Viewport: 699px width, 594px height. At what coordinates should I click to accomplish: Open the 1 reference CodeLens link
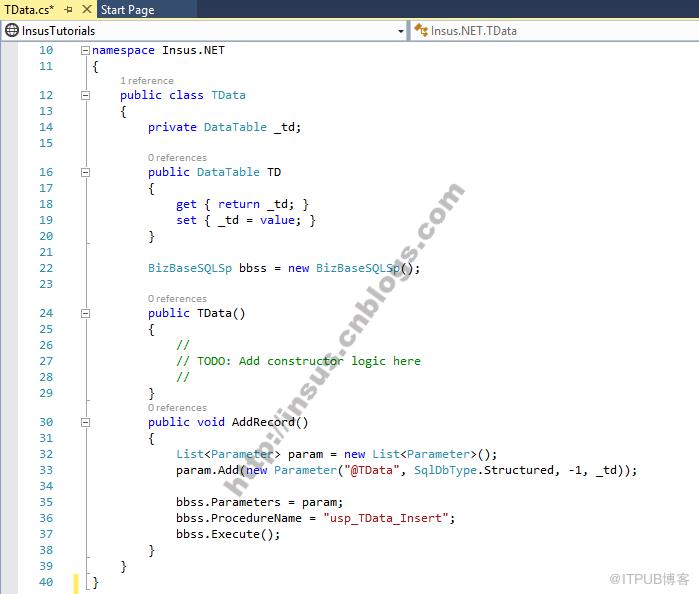pos(147,81)
